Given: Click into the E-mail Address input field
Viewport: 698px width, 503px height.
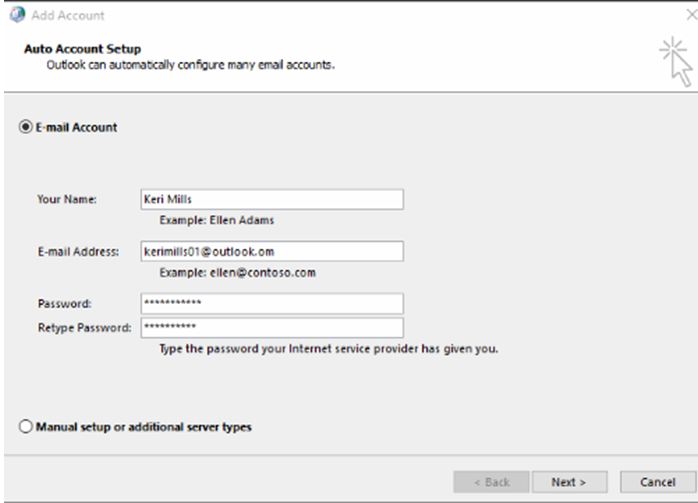Looking at the screenshot, I should (272, 252).
